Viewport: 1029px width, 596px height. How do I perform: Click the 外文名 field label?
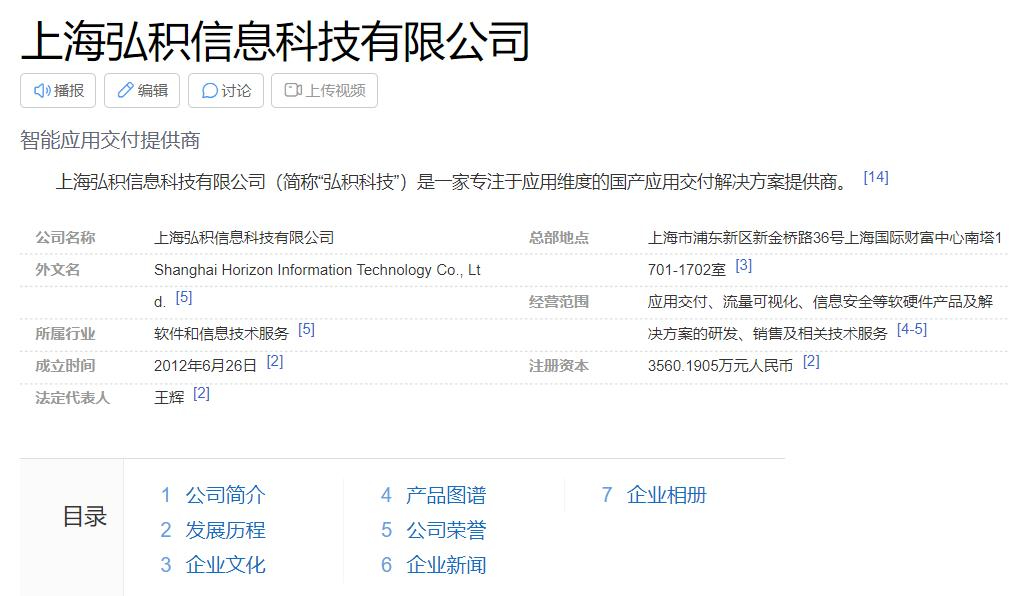coord(58,270)
